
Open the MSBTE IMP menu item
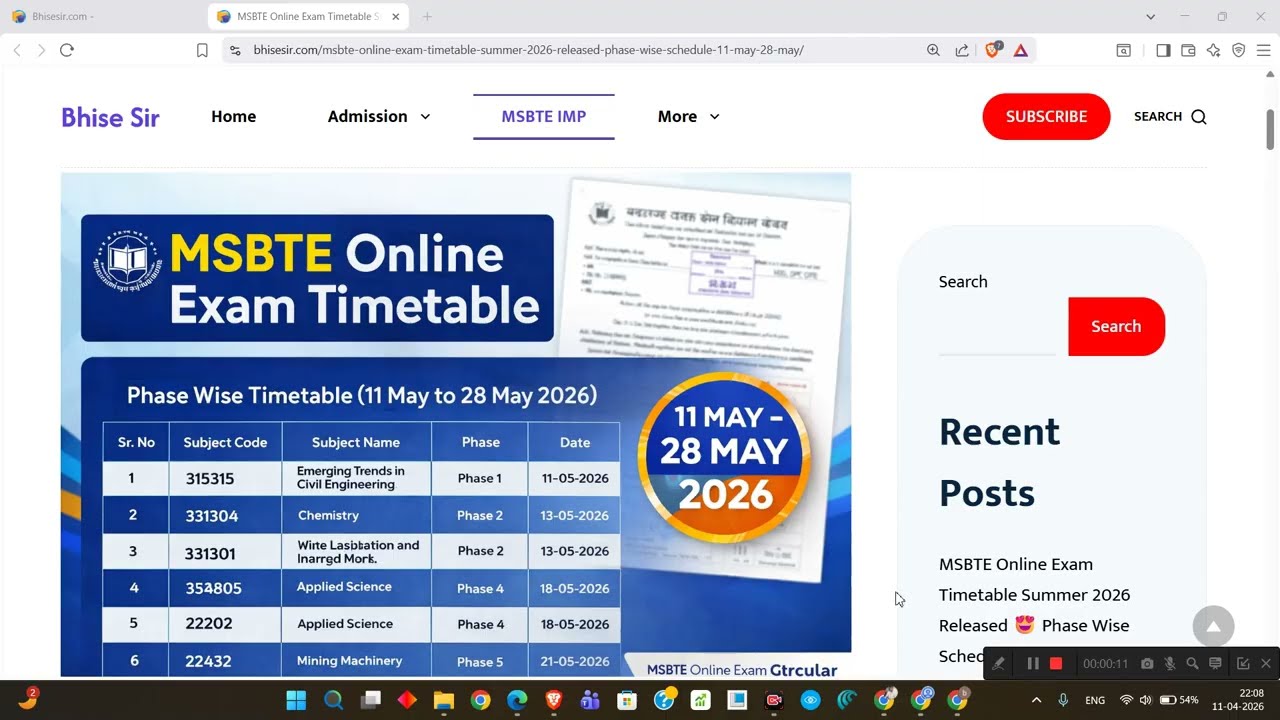(544, 117)
